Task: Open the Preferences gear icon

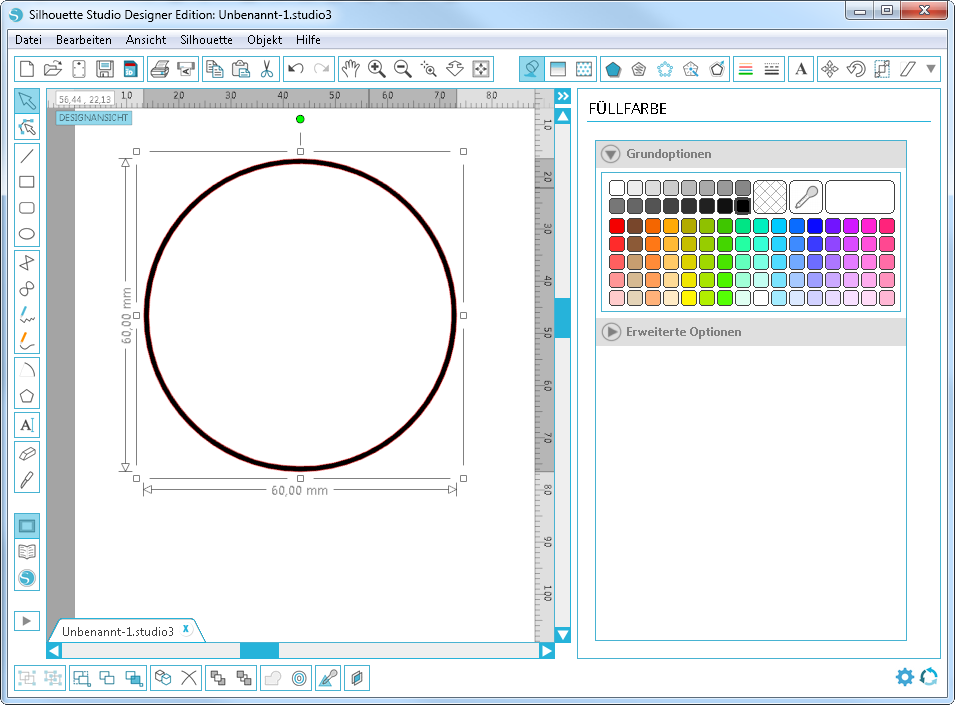Action: tap(904, 677)
